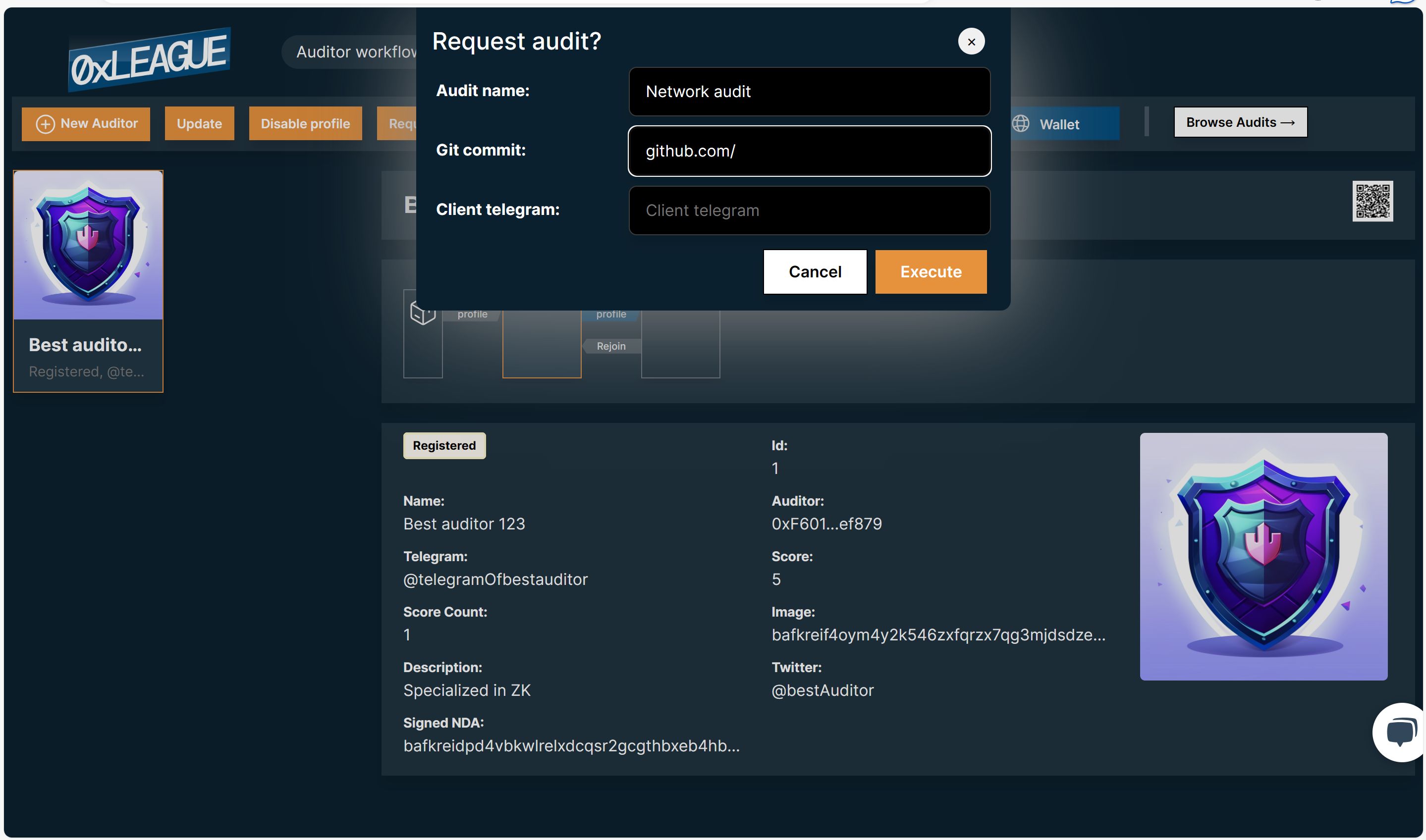
Task: Click the New Auditor button
Action: [x=86, y=123]
